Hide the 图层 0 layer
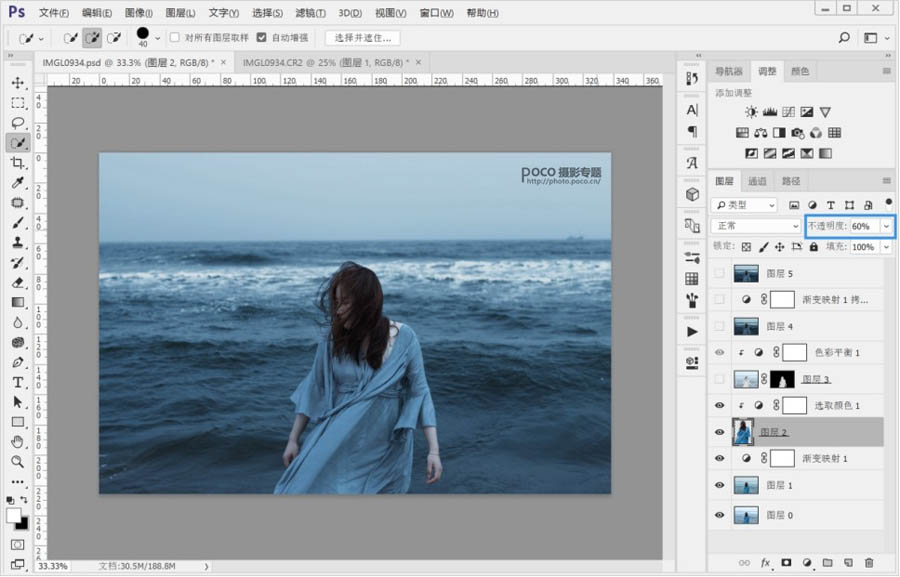The width and height of the screenshot is (900, 577). point(719,515)
